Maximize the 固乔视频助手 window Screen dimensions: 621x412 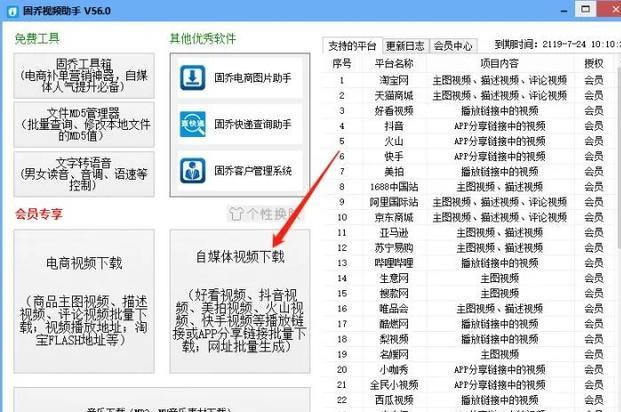586,10
